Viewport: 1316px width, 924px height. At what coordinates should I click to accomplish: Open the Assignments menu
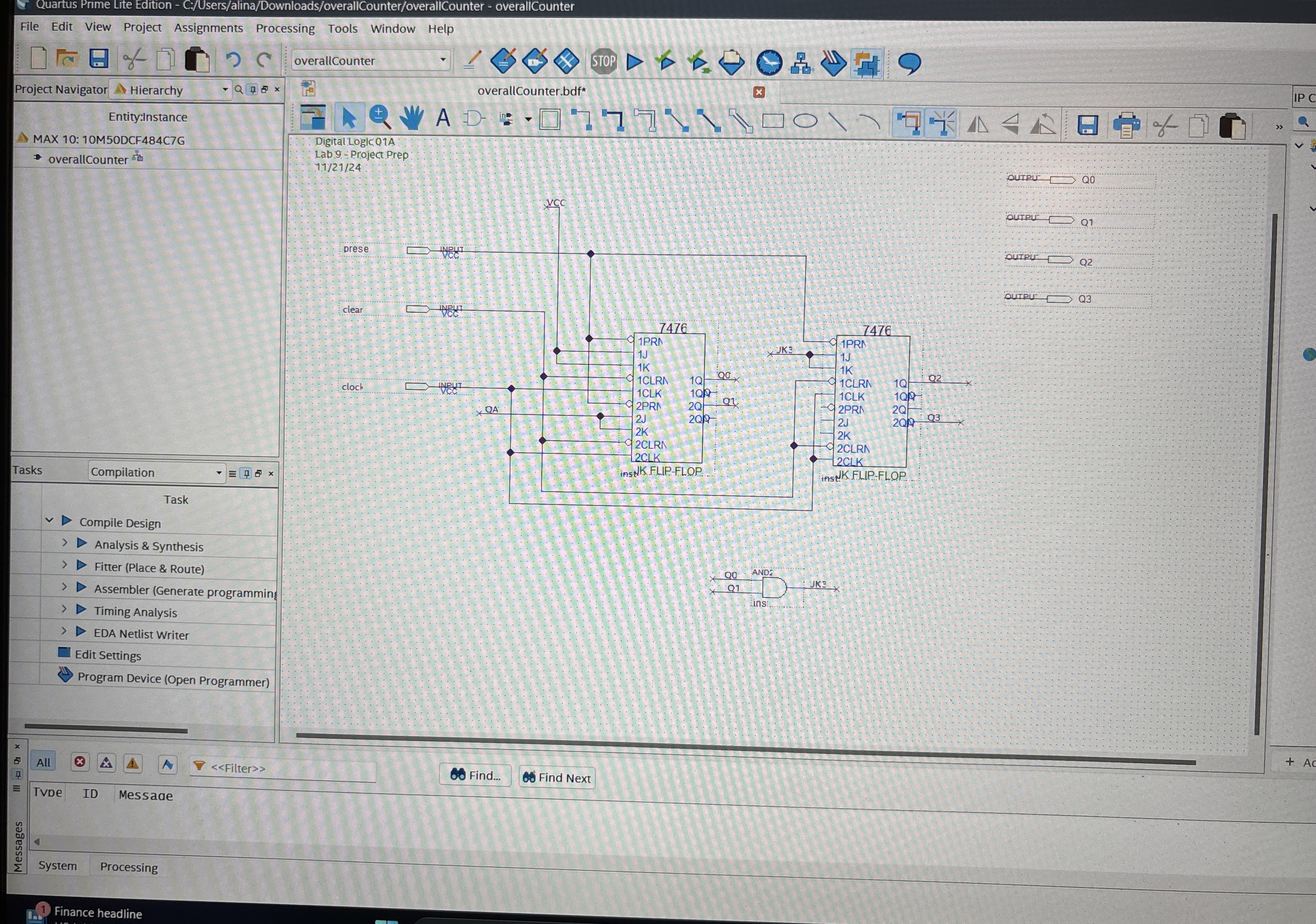coord(208,27)
